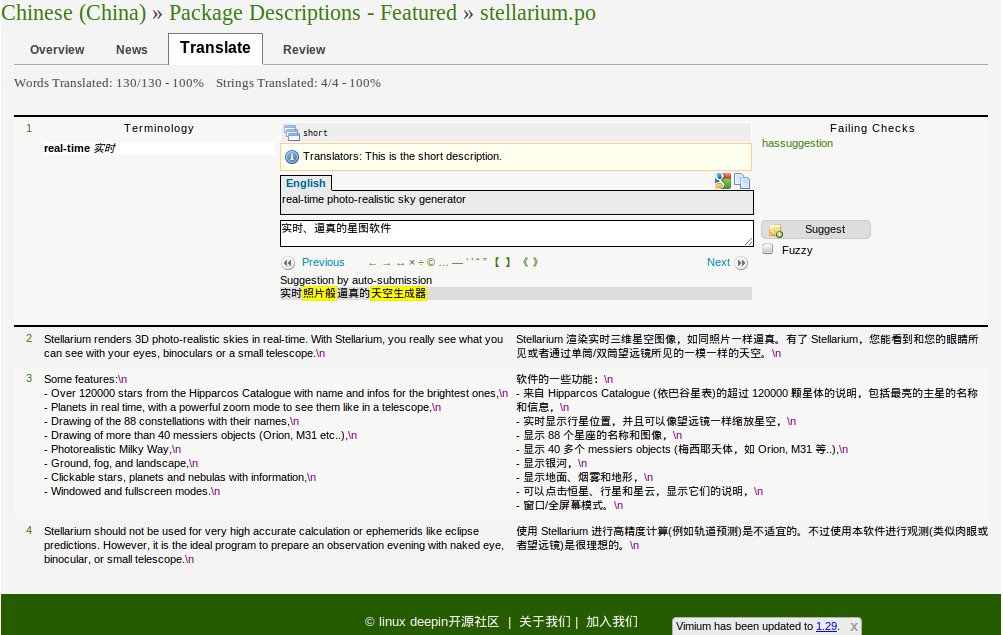1003x635 pixels.
Task: Click the copy source text icon
Action: (x=742, y=181)
